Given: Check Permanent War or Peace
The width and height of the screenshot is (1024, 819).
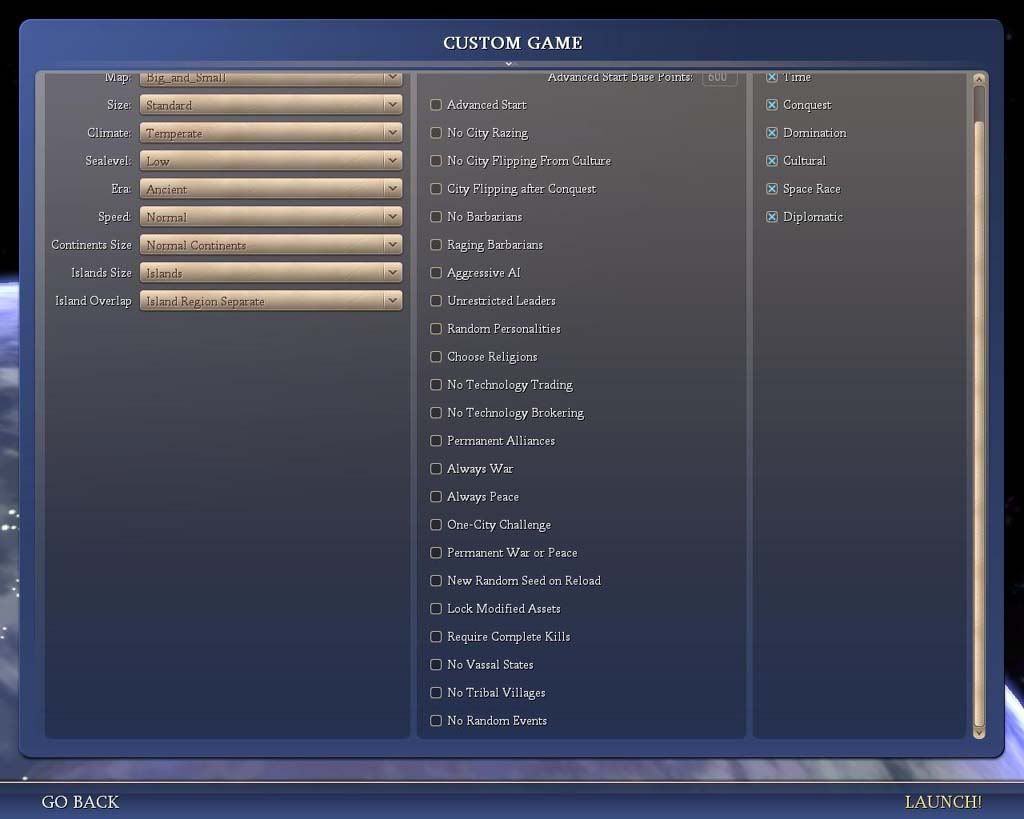Looking at the screenshot, I should 436,553.
